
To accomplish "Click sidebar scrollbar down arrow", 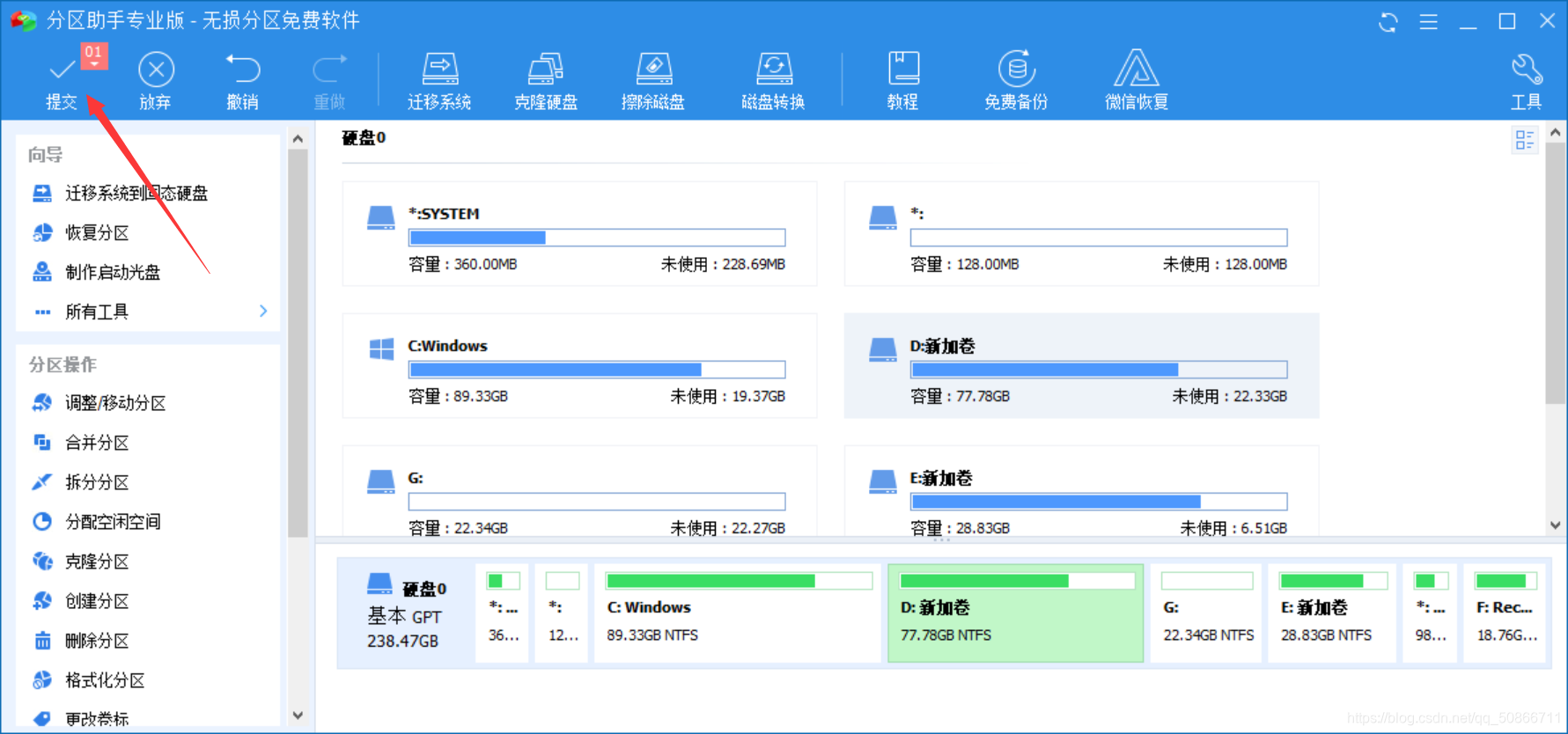I will point(298,716).
